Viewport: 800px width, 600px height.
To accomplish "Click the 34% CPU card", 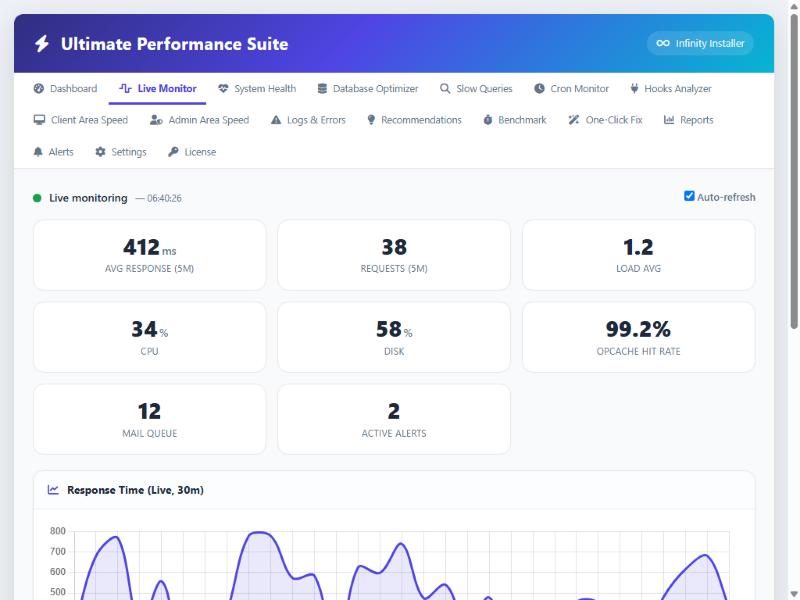I will coord(149,337).
